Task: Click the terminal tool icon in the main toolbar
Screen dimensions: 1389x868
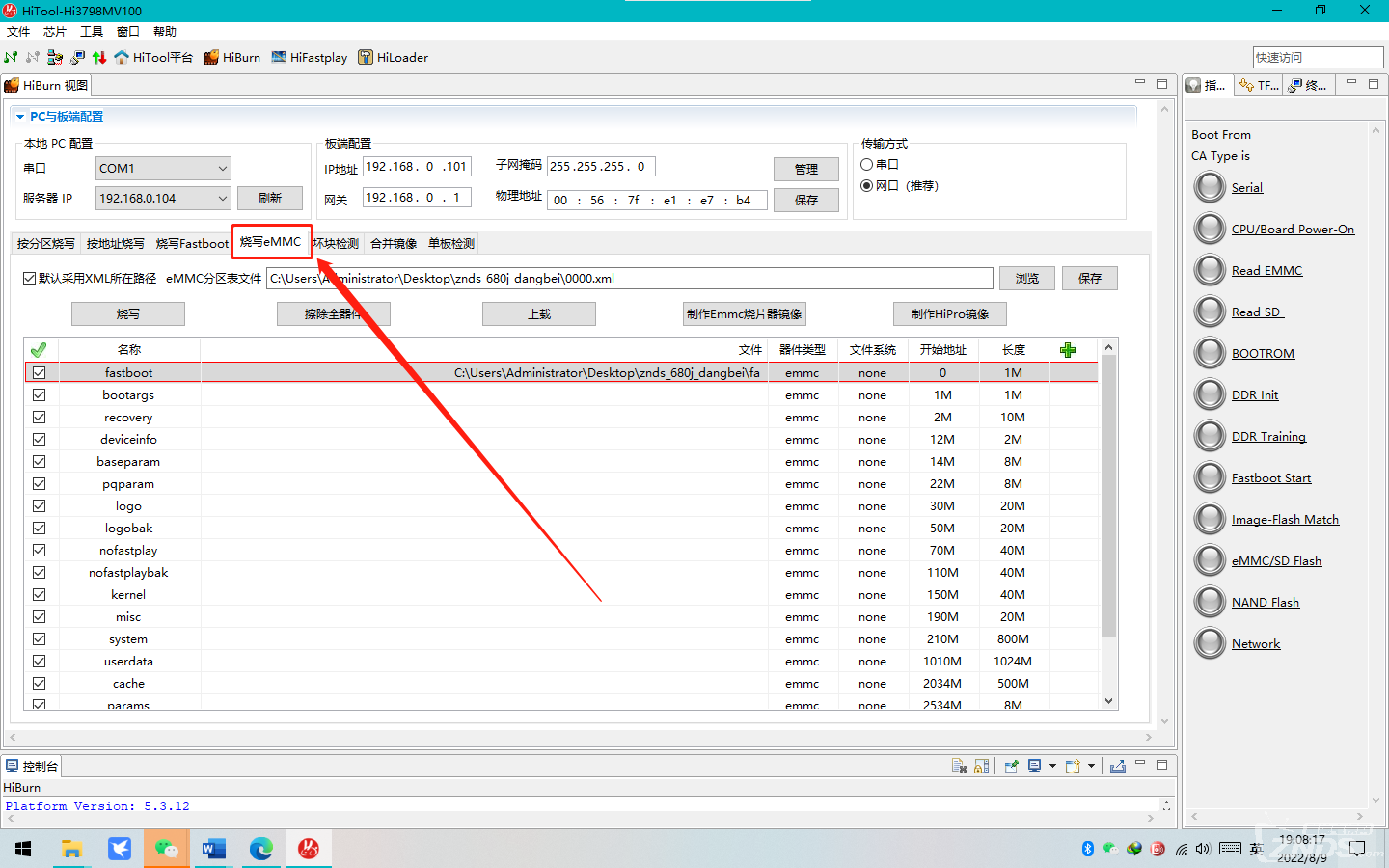Action: pos(77,57)
